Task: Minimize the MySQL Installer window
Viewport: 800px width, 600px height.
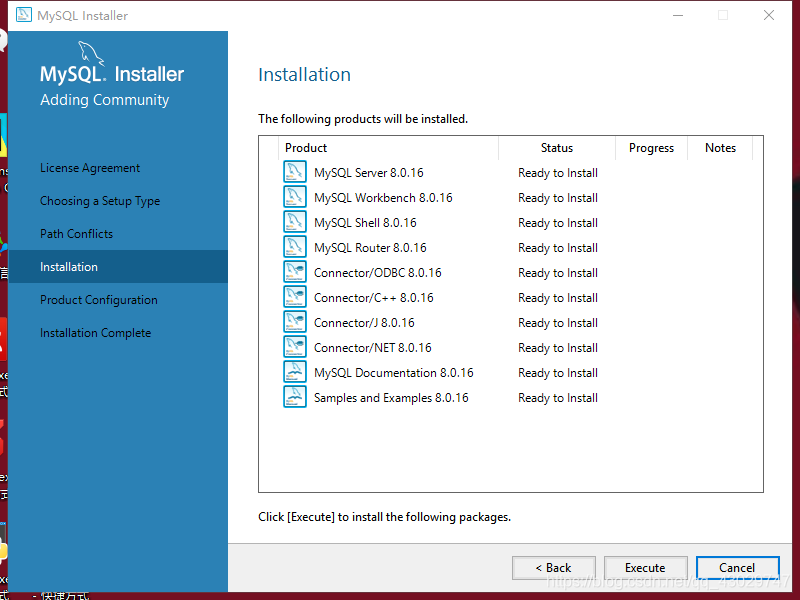Action: pos(678,15)
